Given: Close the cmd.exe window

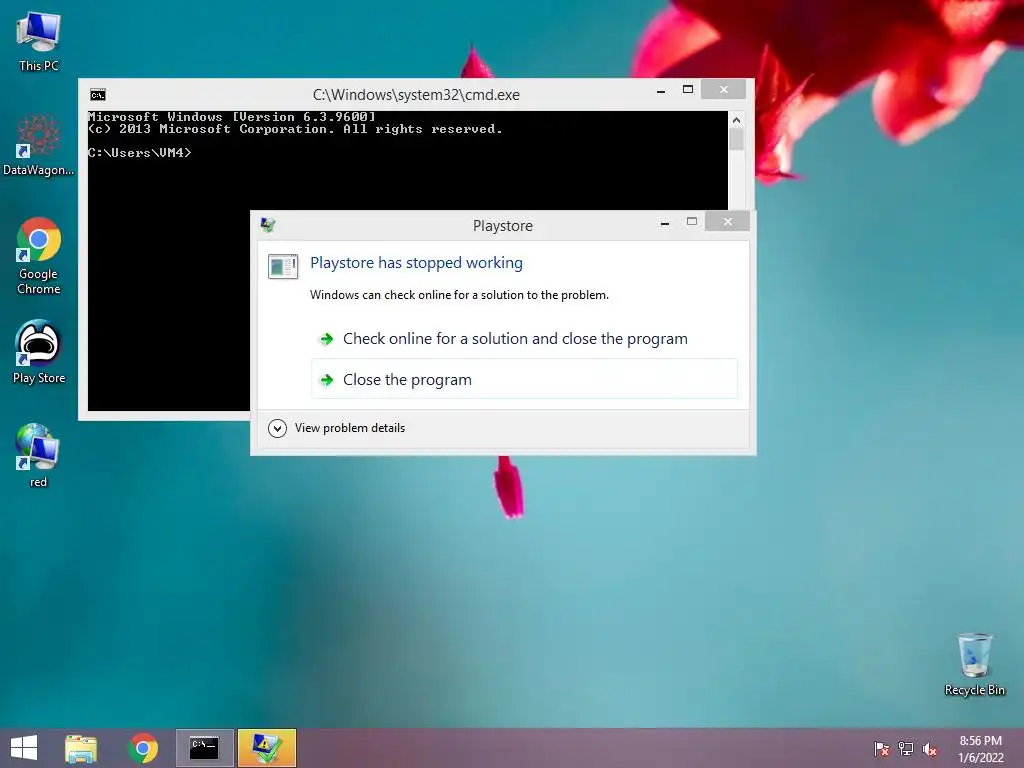Looking at the screenshot, I should (x=724, y=89).
